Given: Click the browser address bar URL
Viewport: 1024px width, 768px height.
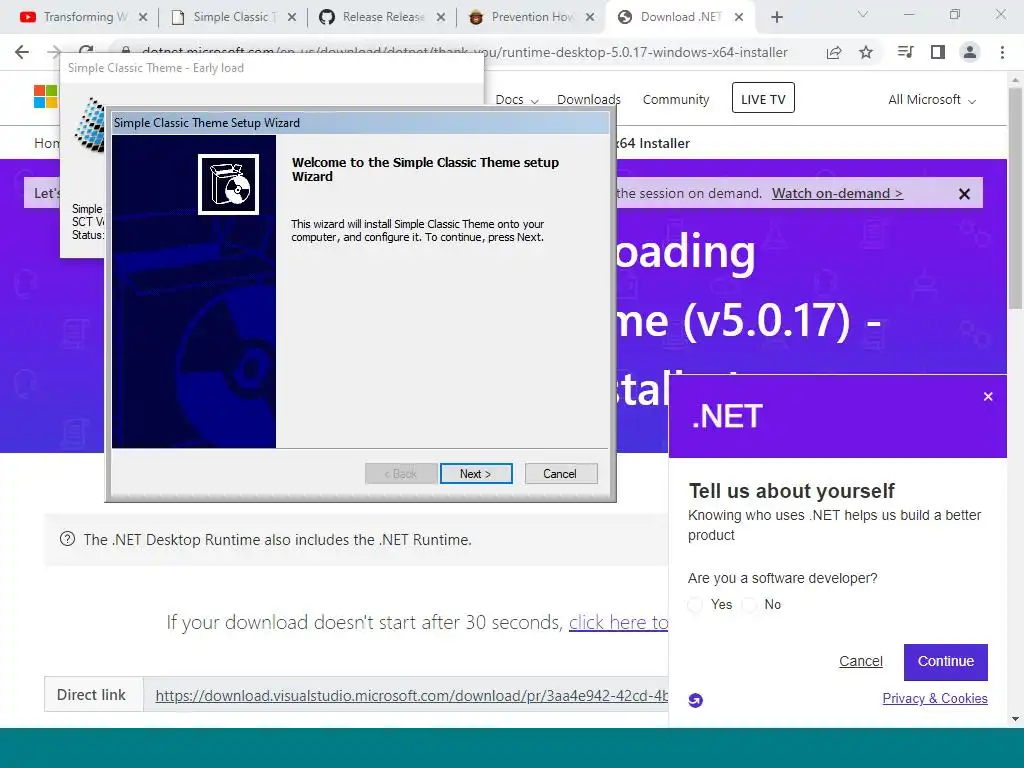Looking at the screenshot, I should (464, 52).
